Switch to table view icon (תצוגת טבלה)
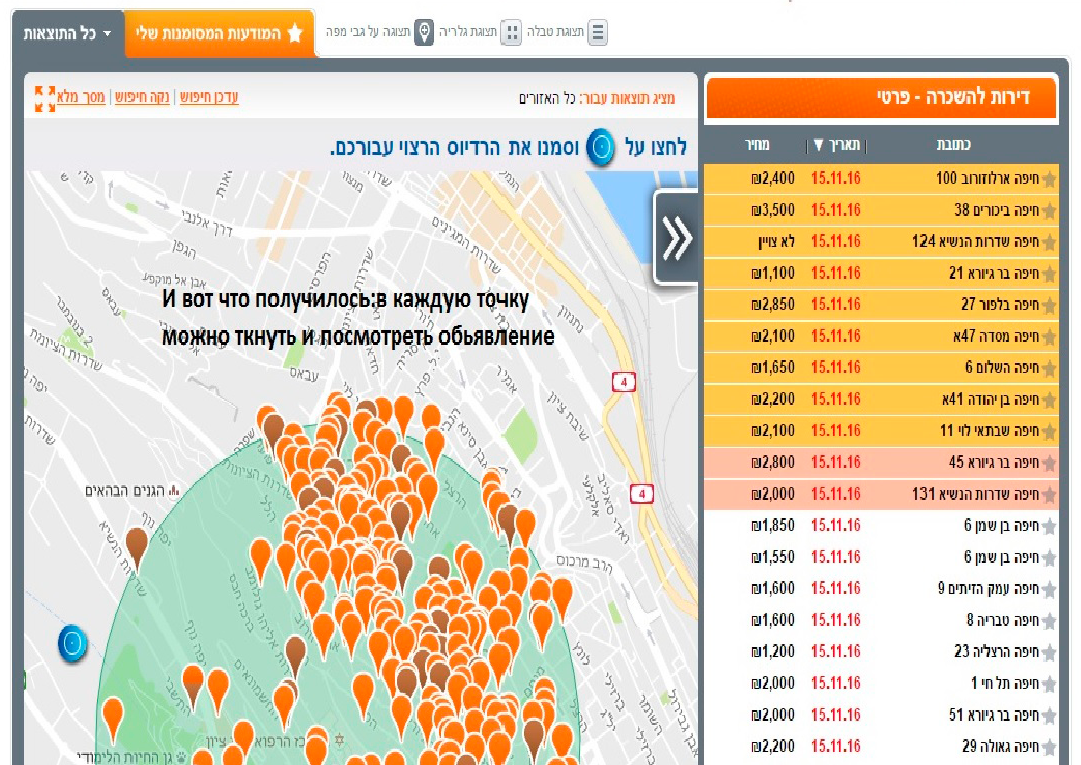 [598, 33]
